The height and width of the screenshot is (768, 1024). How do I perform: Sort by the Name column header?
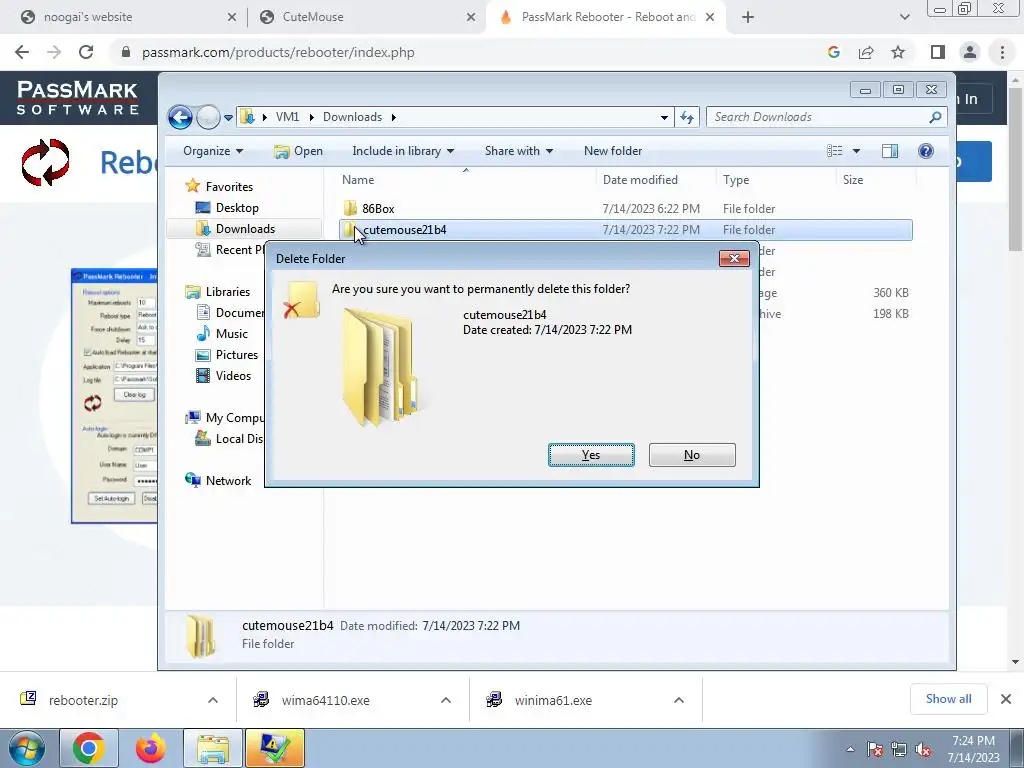point(466,180)
